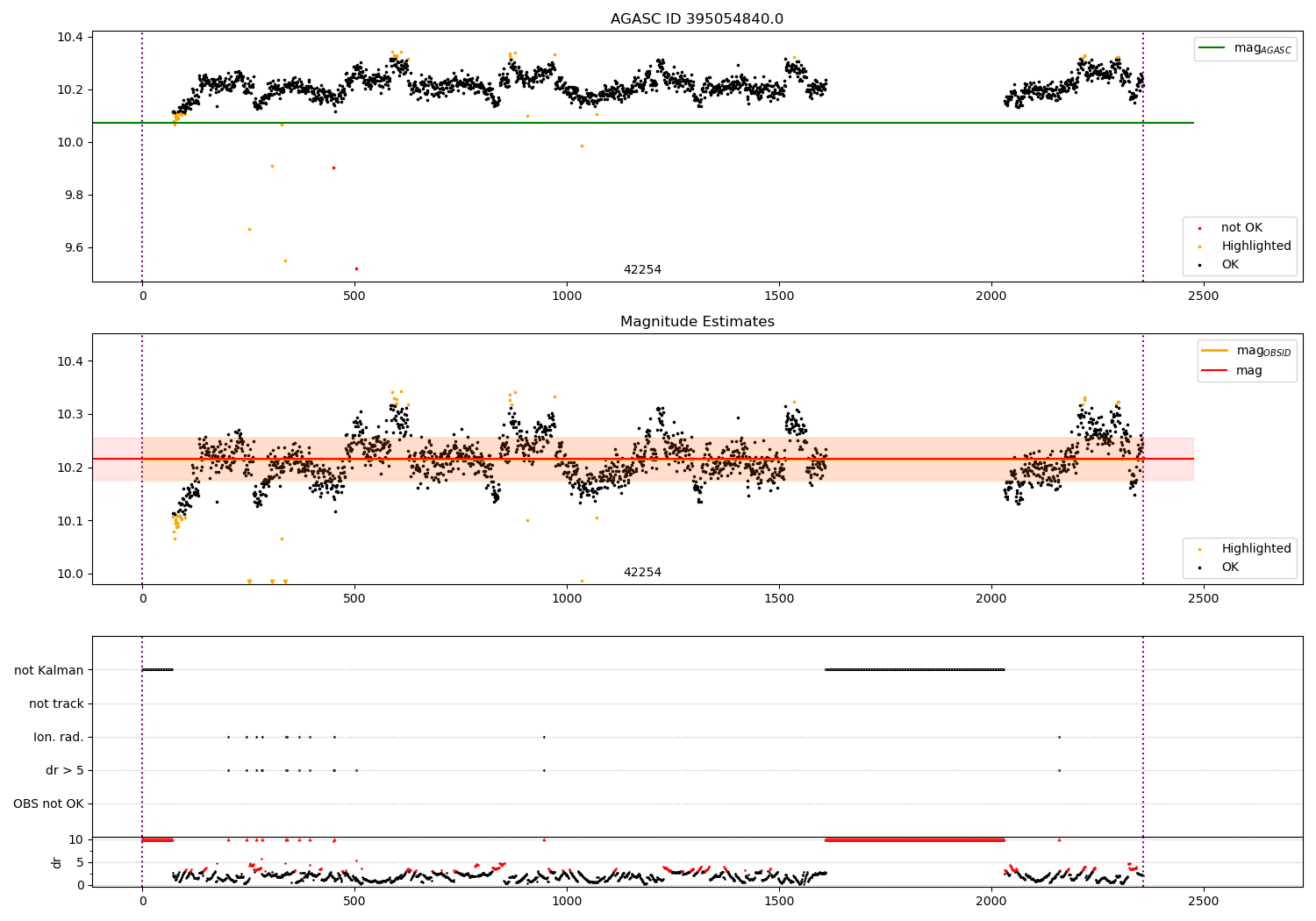Click the 'dr' y-axis label
This screenshot has width=1316, height=921.
tap(57, 862)
